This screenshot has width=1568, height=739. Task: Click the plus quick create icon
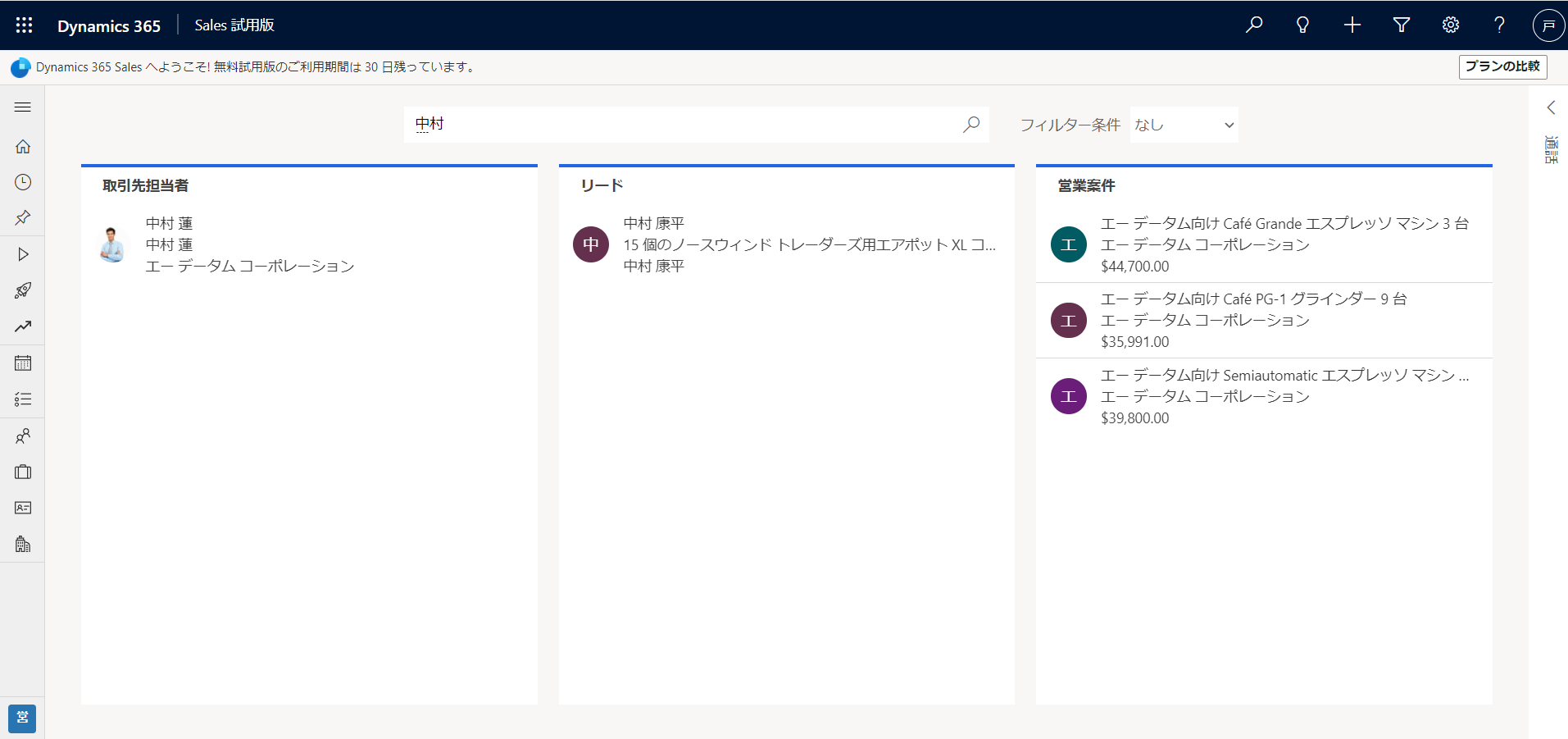point(1352,25)
